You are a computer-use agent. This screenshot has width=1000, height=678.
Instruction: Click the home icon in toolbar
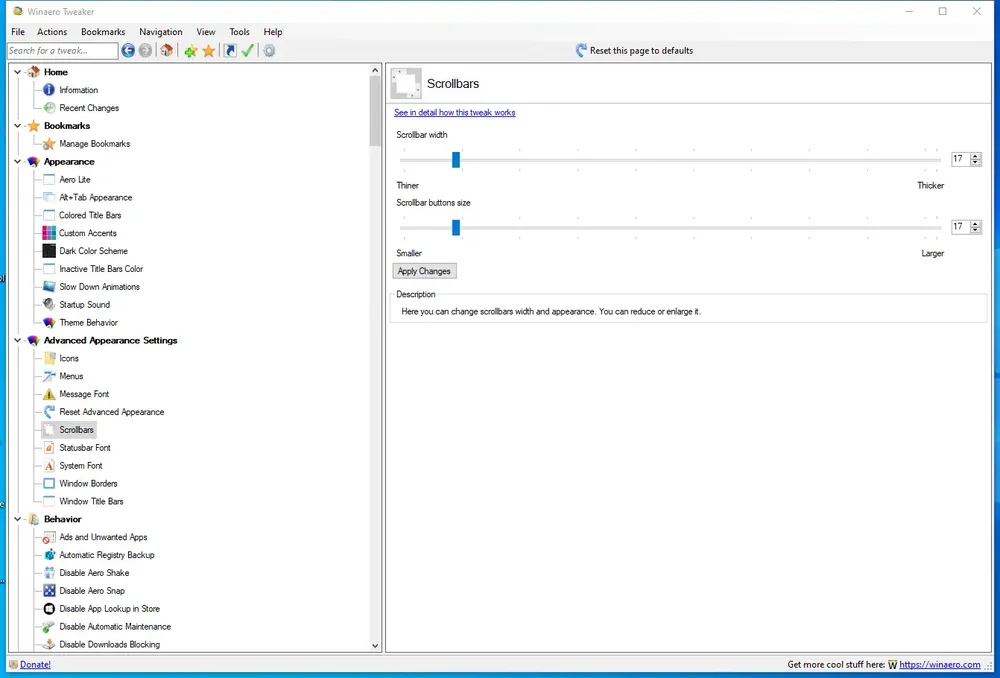tap(166, 50)
